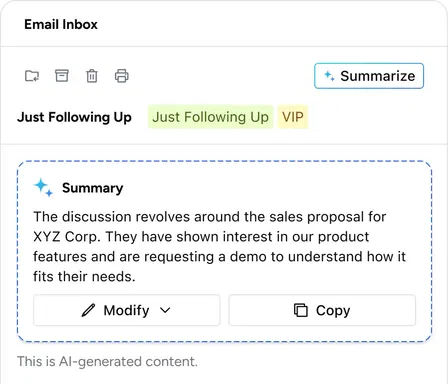
Task: Click the move-to-folder icon
Action: pos(32,76)
